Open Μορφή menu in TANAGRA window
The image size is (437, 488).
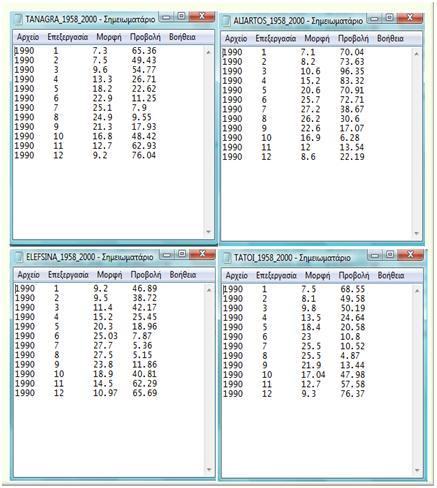point(109,37)
